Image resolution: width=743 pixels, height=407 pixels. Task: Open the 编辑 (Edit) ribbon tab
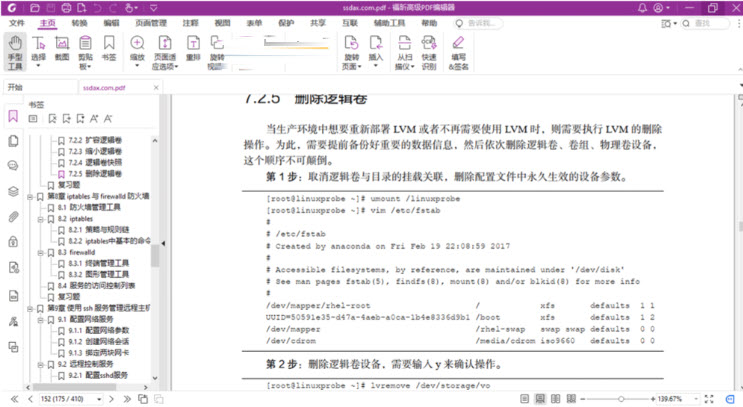click(x=111, y=22)
